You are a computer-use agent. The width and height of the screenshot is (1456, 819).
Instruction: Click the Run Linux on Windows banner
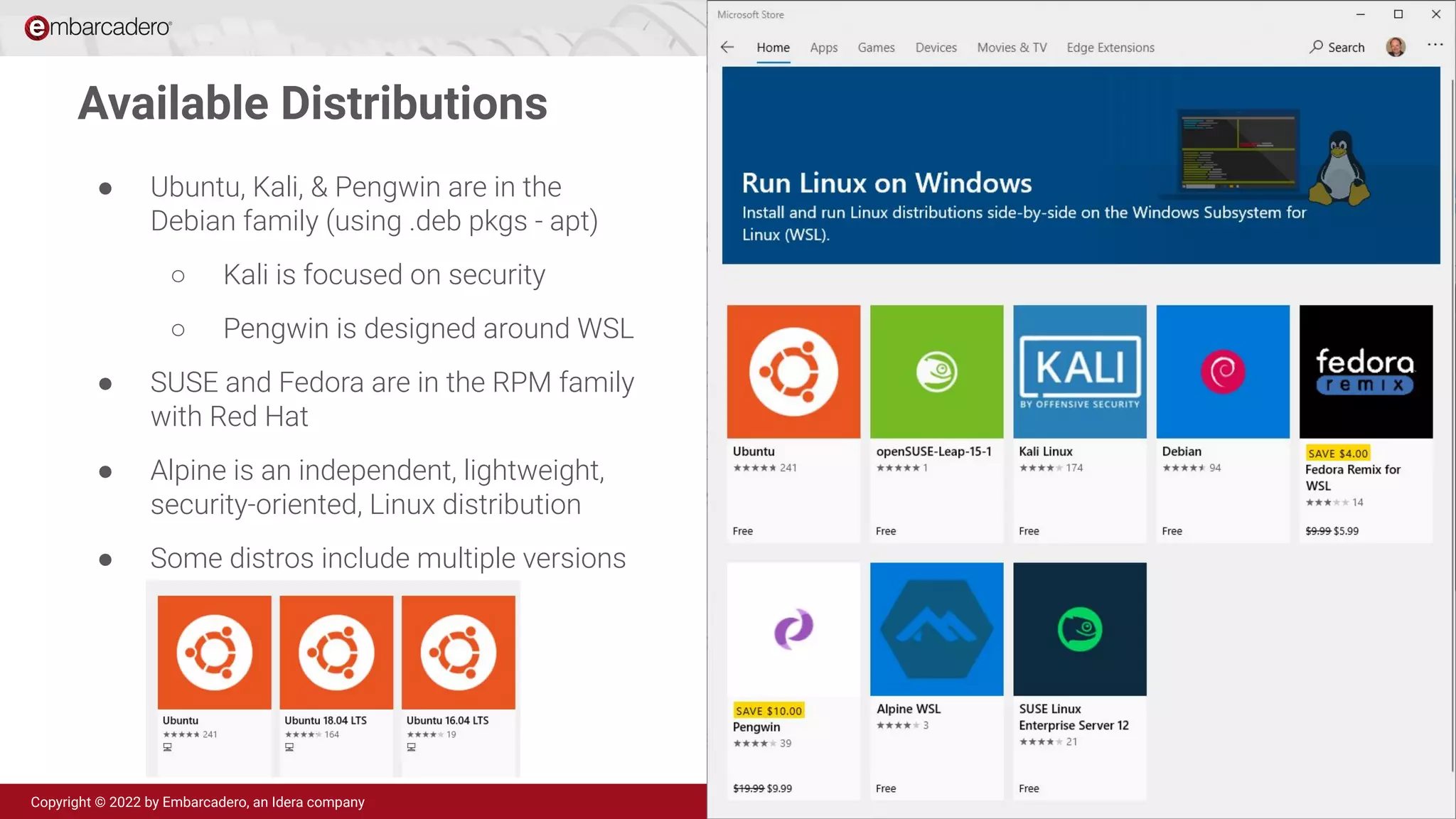[1081, 166]
